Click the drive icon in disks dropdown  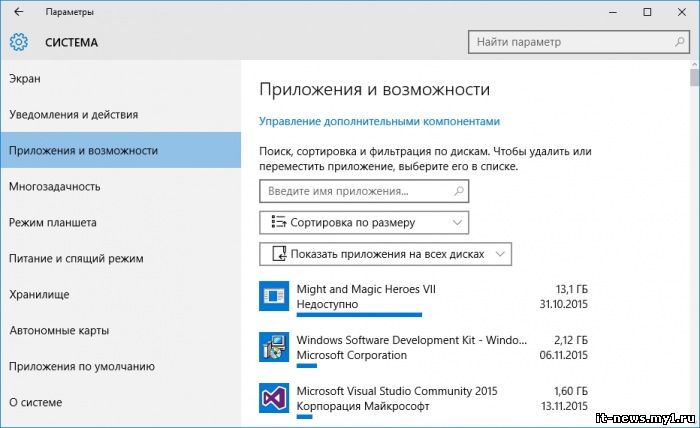[x=279, y=253]
